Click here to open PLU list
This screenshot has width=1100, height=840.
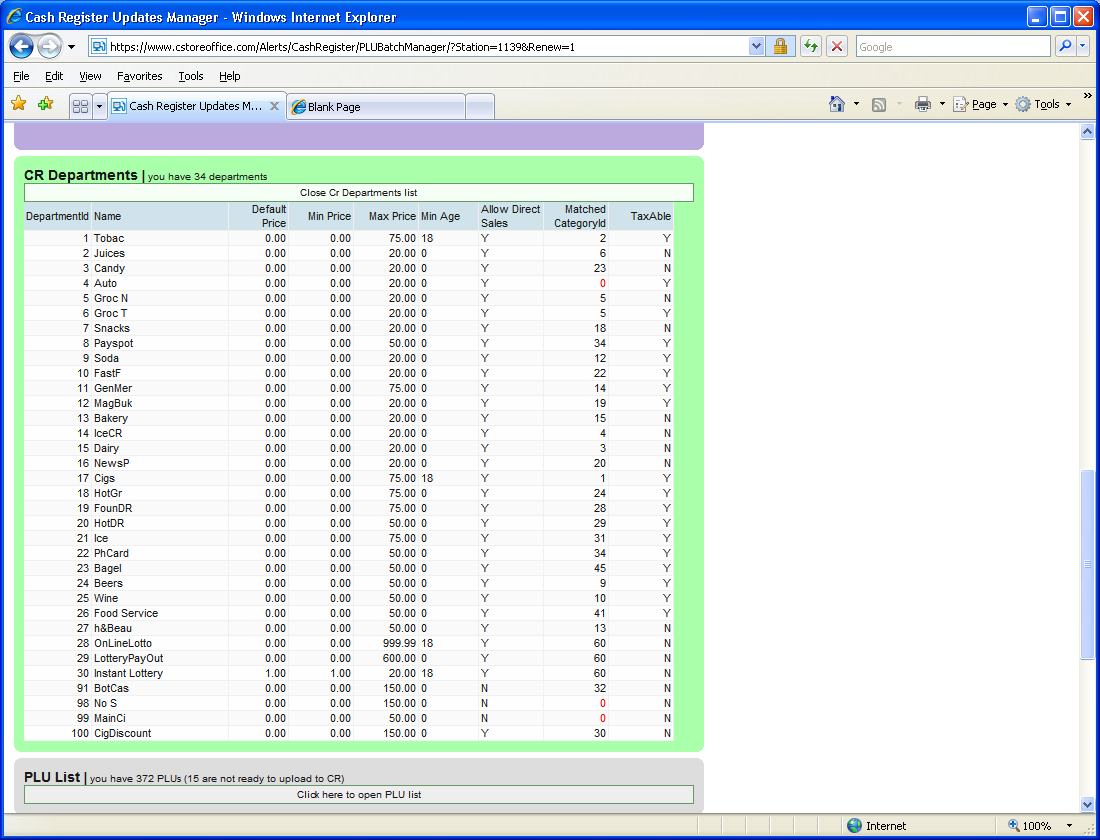tap(358, 795)
